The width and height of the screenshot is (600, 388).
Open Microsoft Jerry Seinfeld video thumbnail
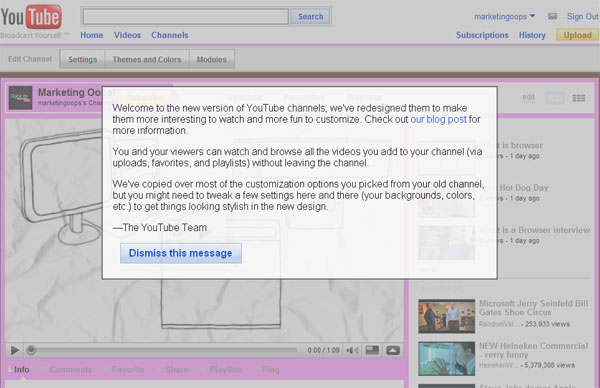[447, 316]
